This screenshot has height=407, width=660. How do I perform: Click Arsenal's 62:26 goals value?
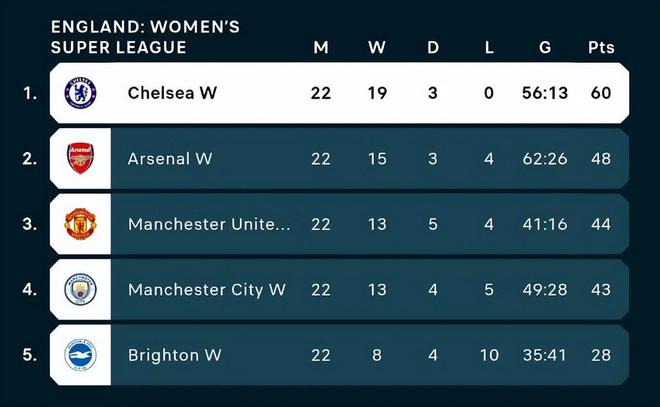click(x=543, y=158)
